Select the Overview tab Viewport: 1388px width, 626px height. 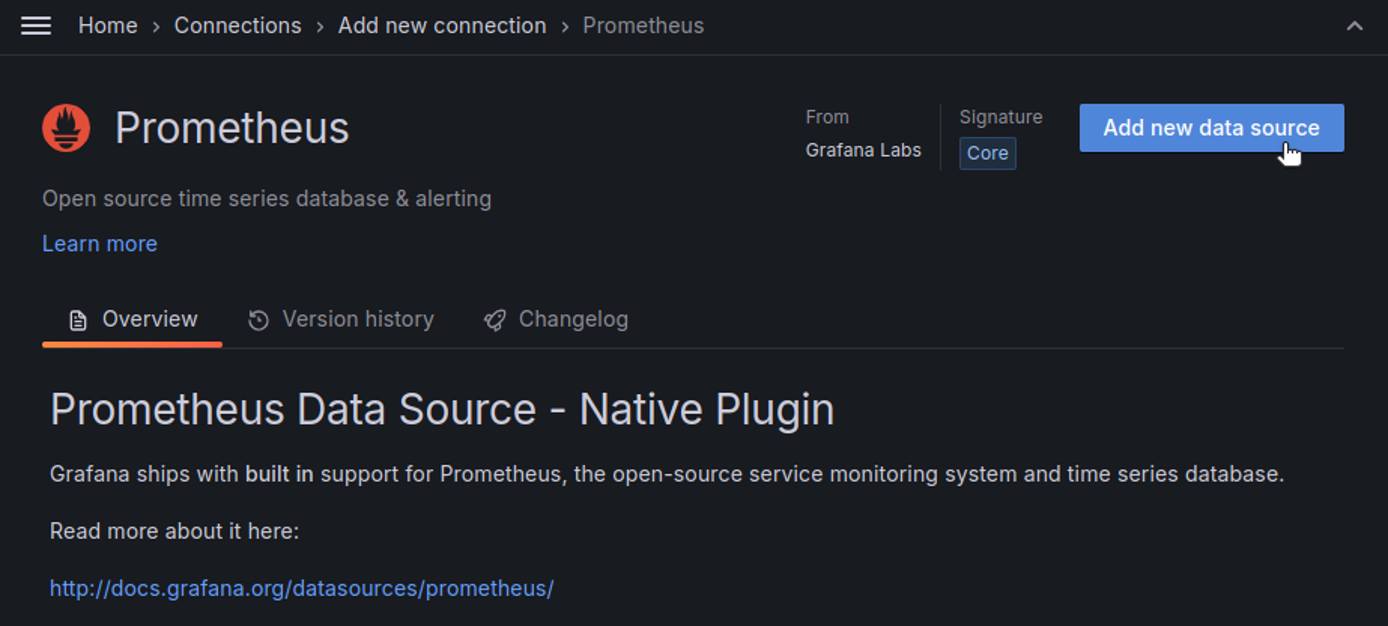[x=148, y=319]
